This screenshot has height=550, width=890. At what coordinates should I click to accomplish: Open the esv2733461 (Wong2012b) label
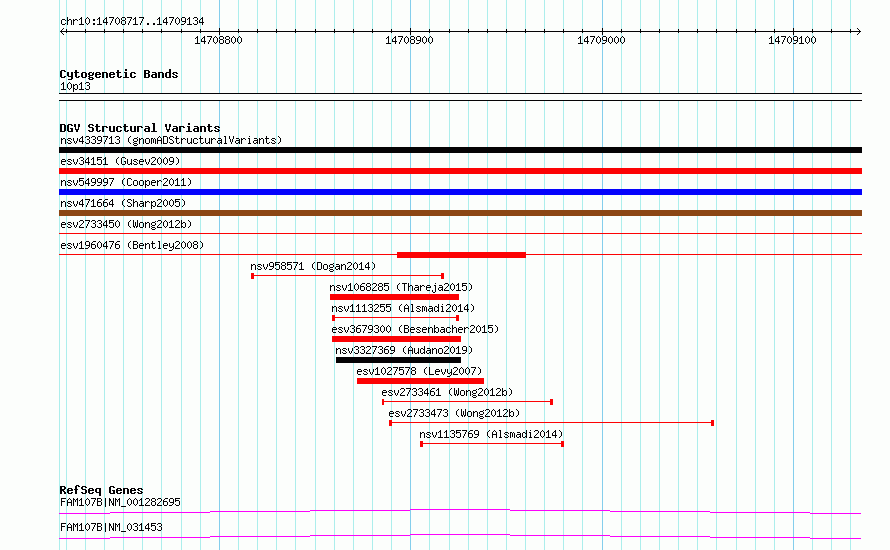point(447,392)
